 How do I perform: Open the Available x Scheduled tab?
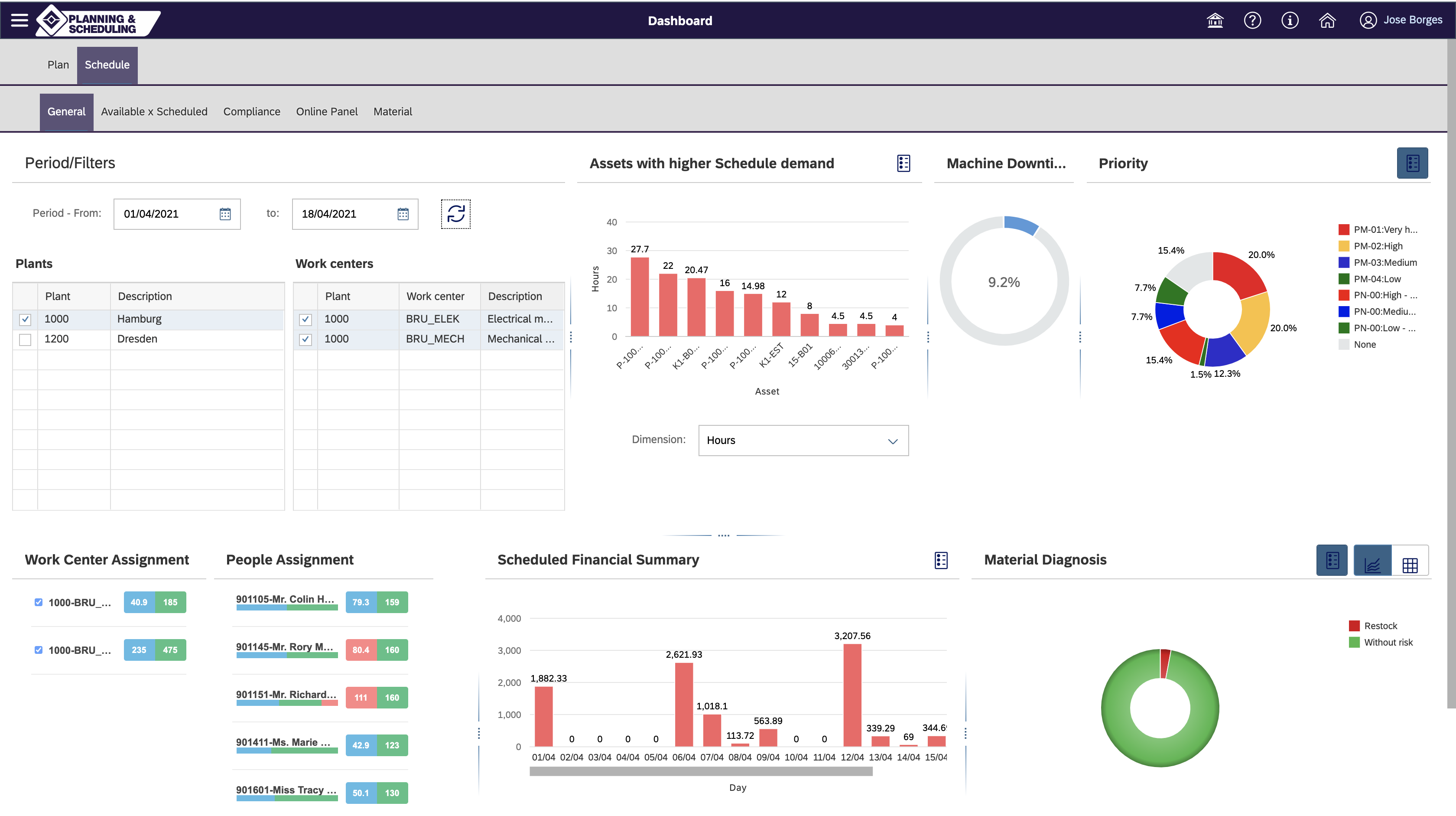[154, 111]
